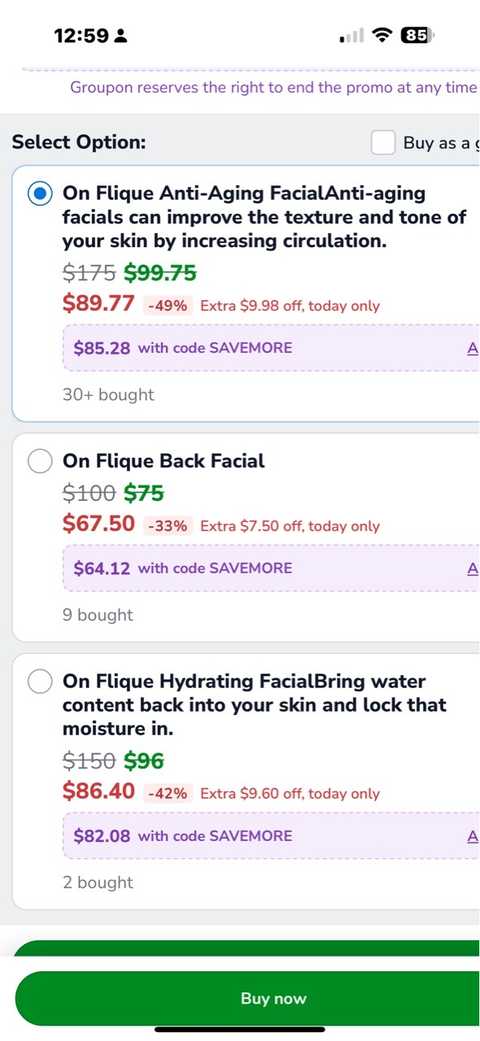Image resolution: width=480 pixels, height=1041 pixels.
Task: Tap the Groupon promo terms notice text
Action: pyautogui.click(x=274, y=88)
